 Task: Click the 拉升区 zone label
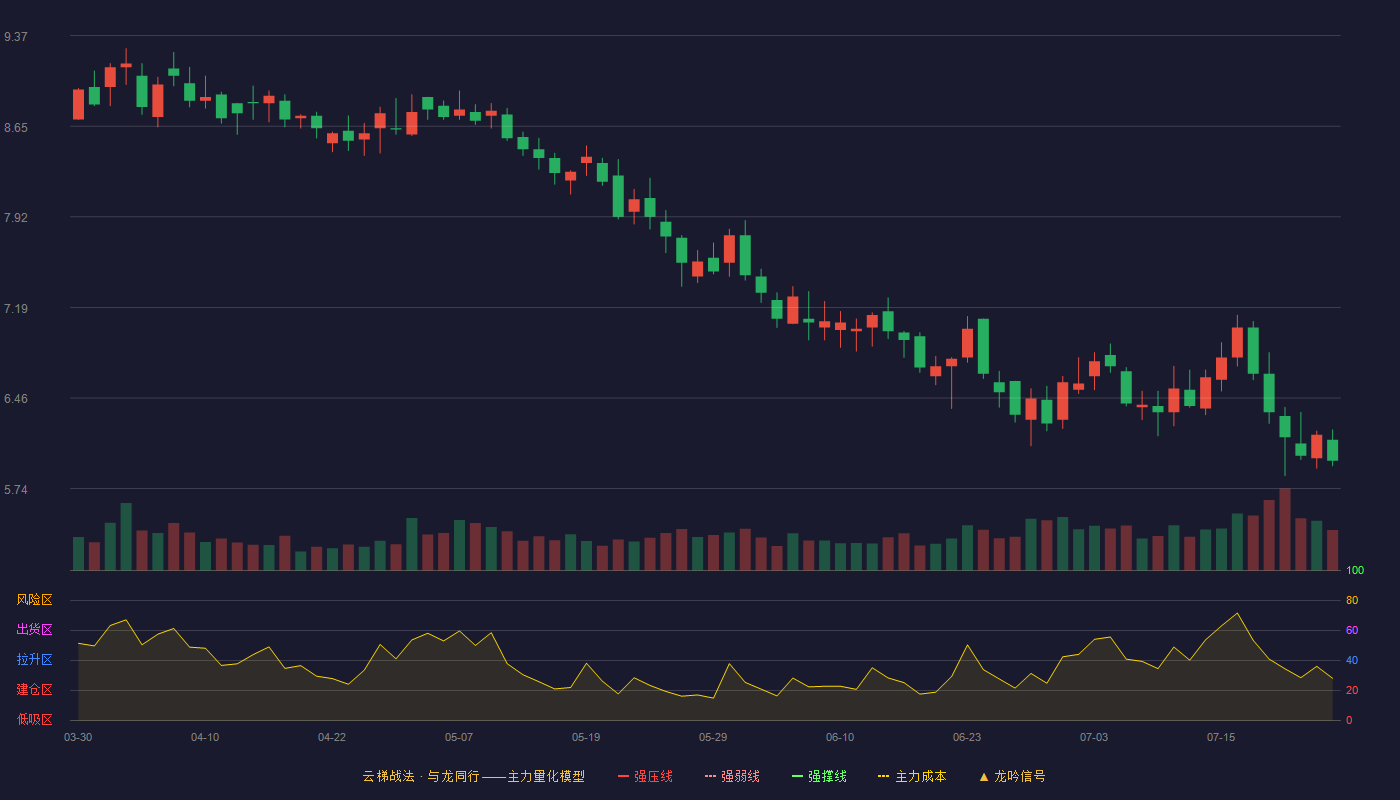click(34, 660)
